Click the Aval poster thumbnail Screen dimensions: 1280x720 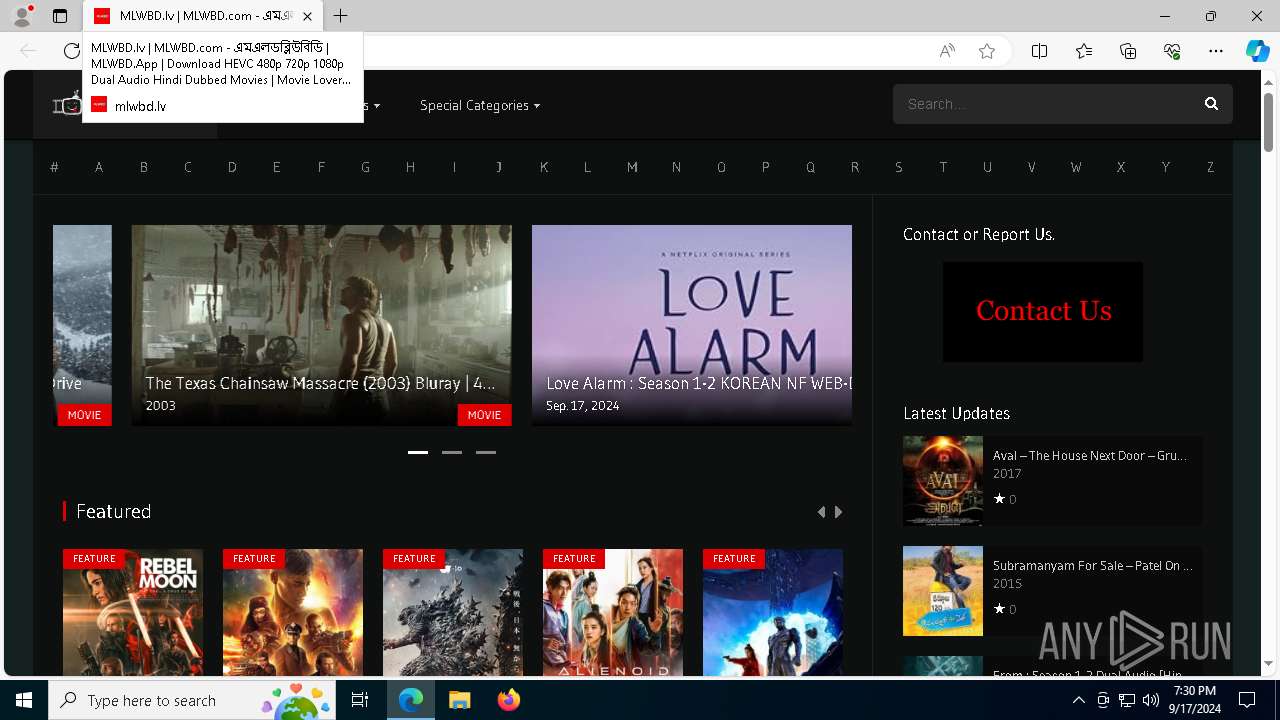tap(943, 481)
